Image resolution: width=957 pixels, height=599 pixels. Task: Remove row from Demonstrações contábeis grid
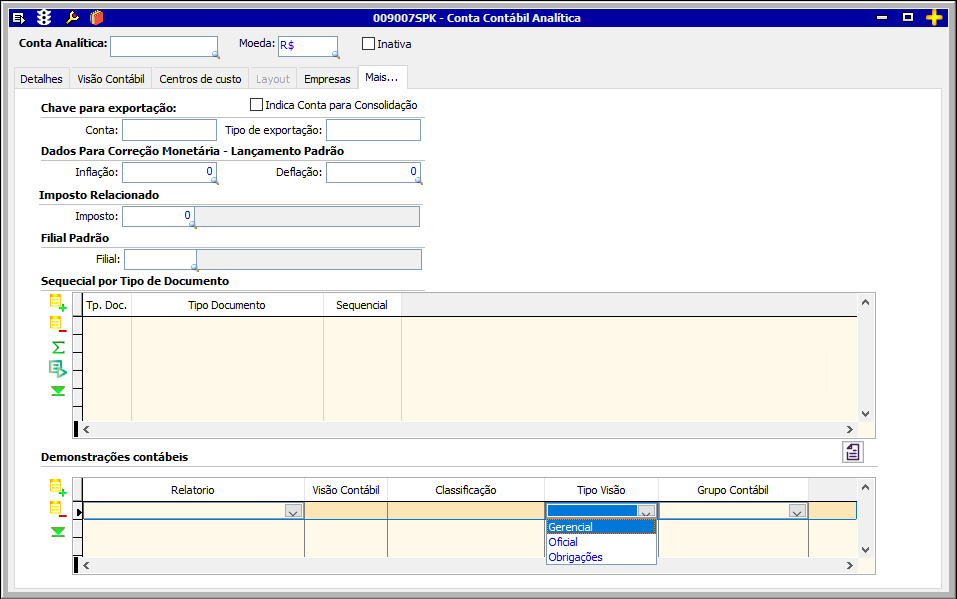pyautogui.click(x=58, y=509)
